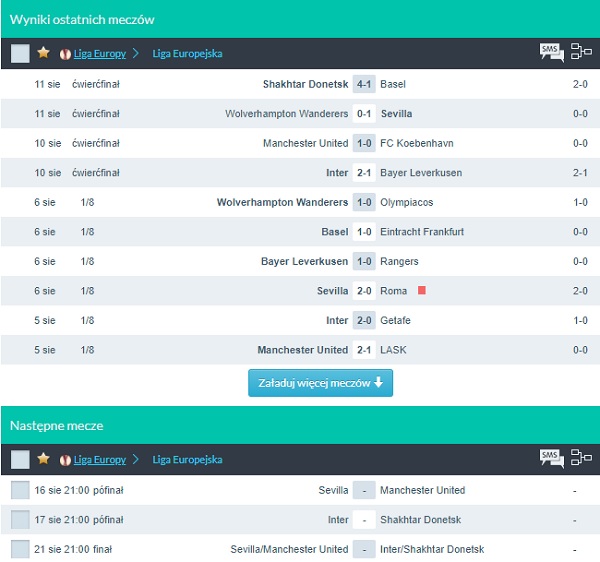Tick checkbox for the 21 sie final match
The image size is (600, 562).
[x=20, y=549]
